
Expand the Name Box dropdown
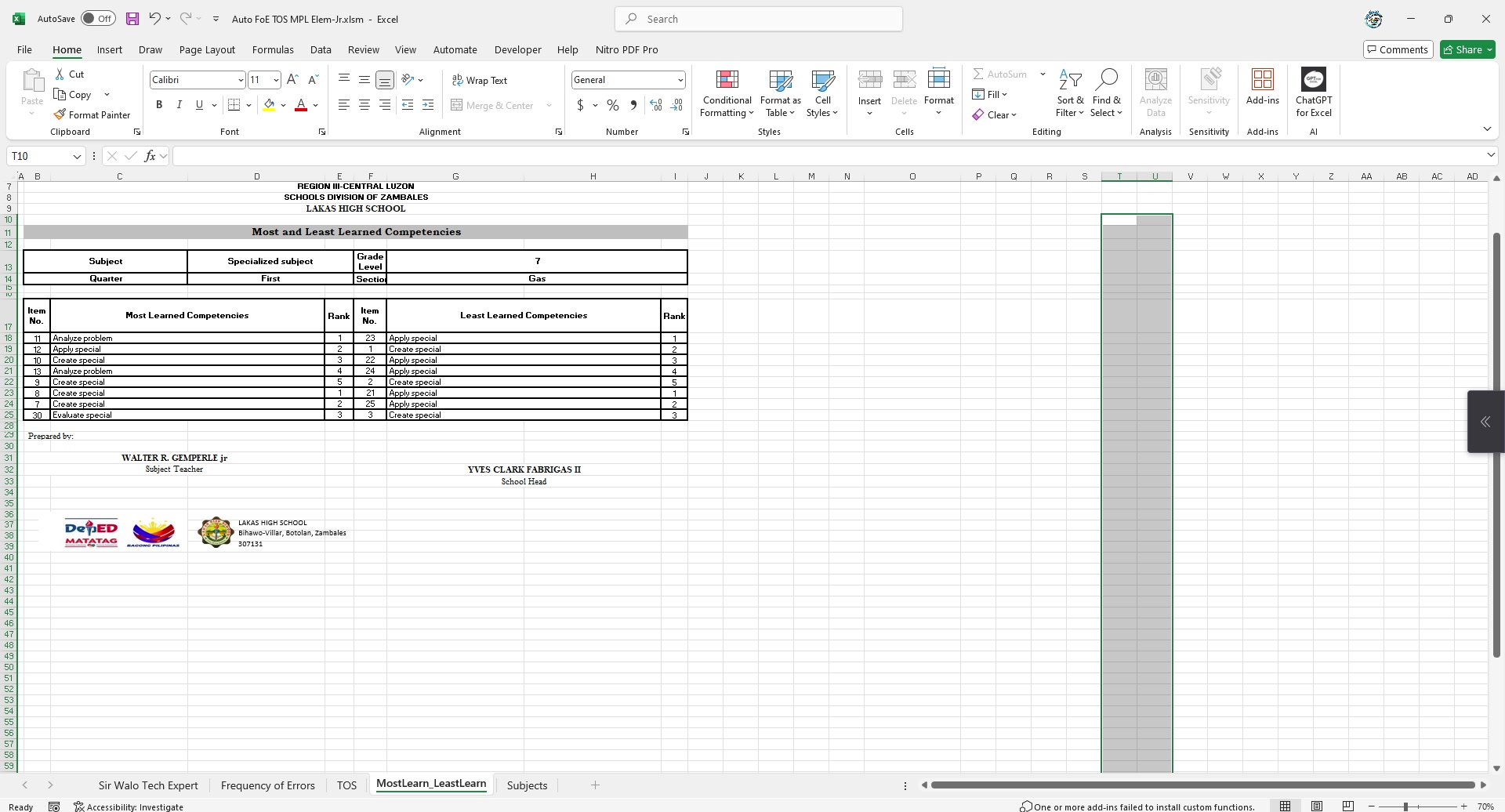(x=77, y=156)
